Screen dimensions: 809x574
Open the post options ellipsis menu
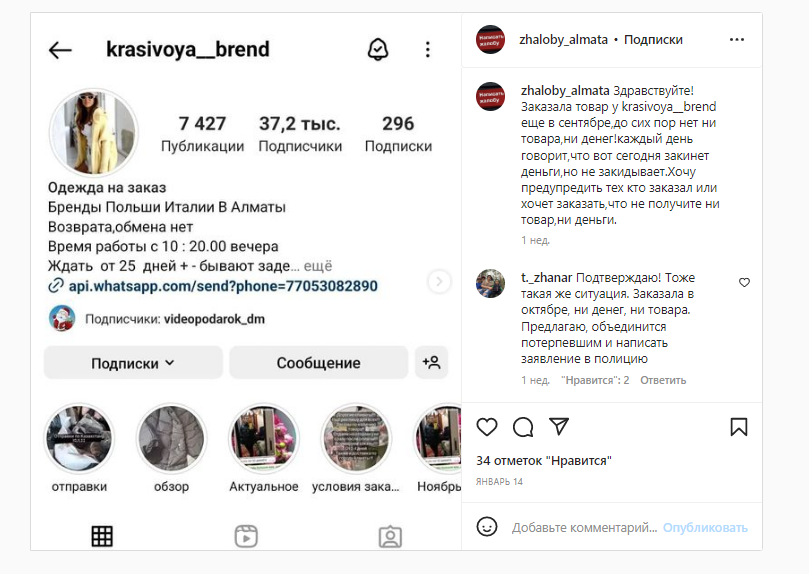(737, 40)
